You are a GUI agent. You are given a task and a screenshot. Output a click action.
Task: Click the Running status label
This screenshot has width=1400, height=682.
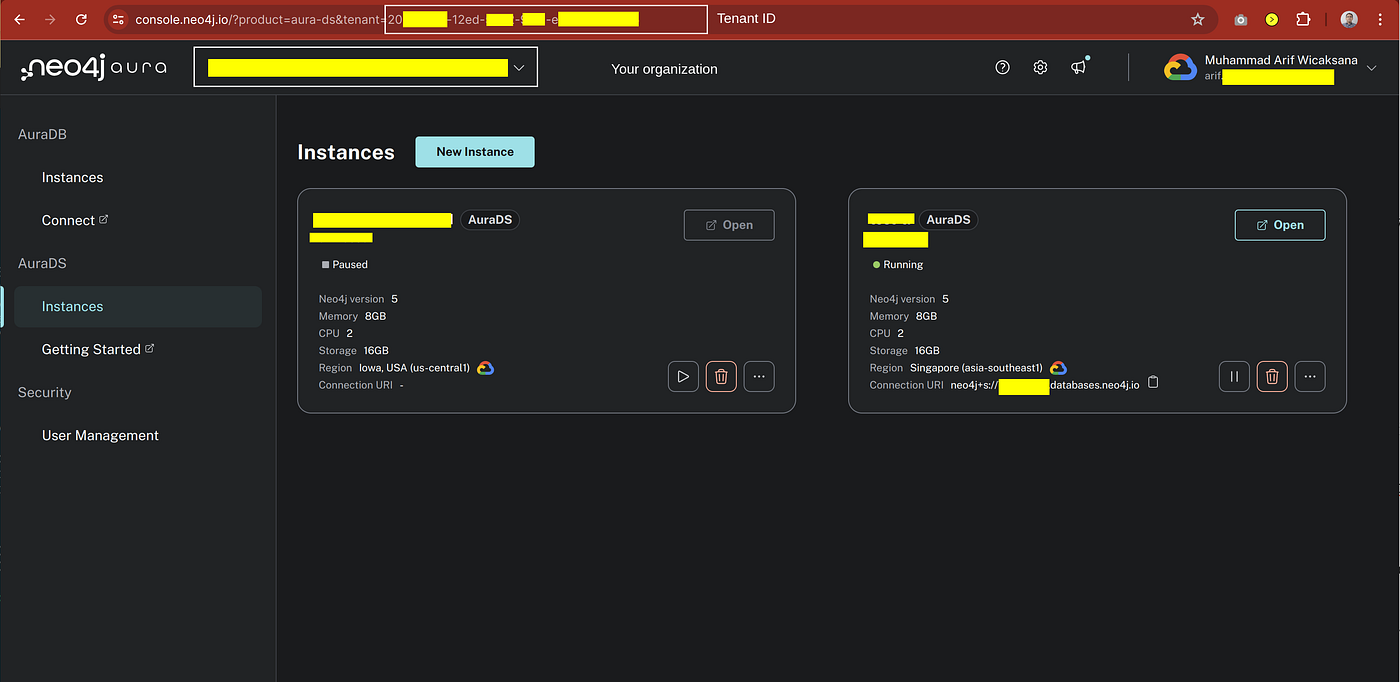tap(898, 265)
